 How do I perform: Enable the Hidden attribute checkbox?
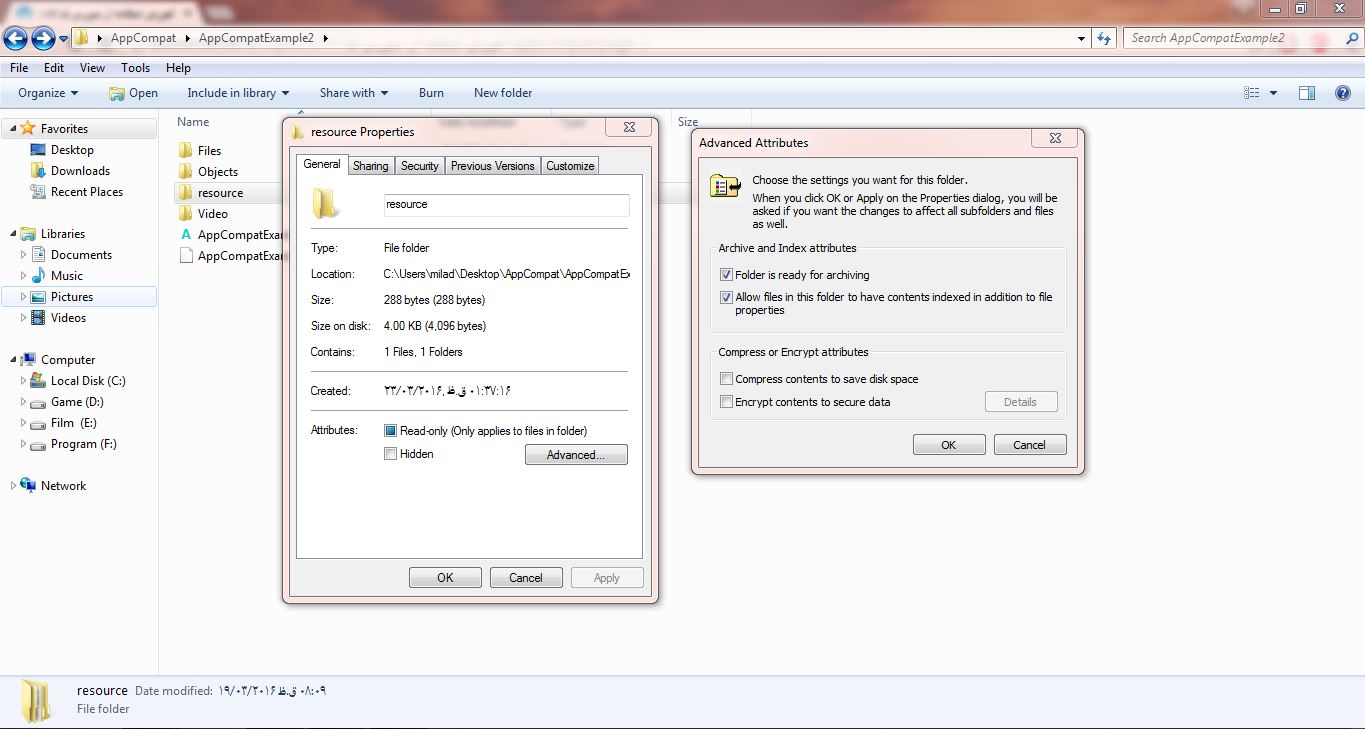[x=391, y=454]
